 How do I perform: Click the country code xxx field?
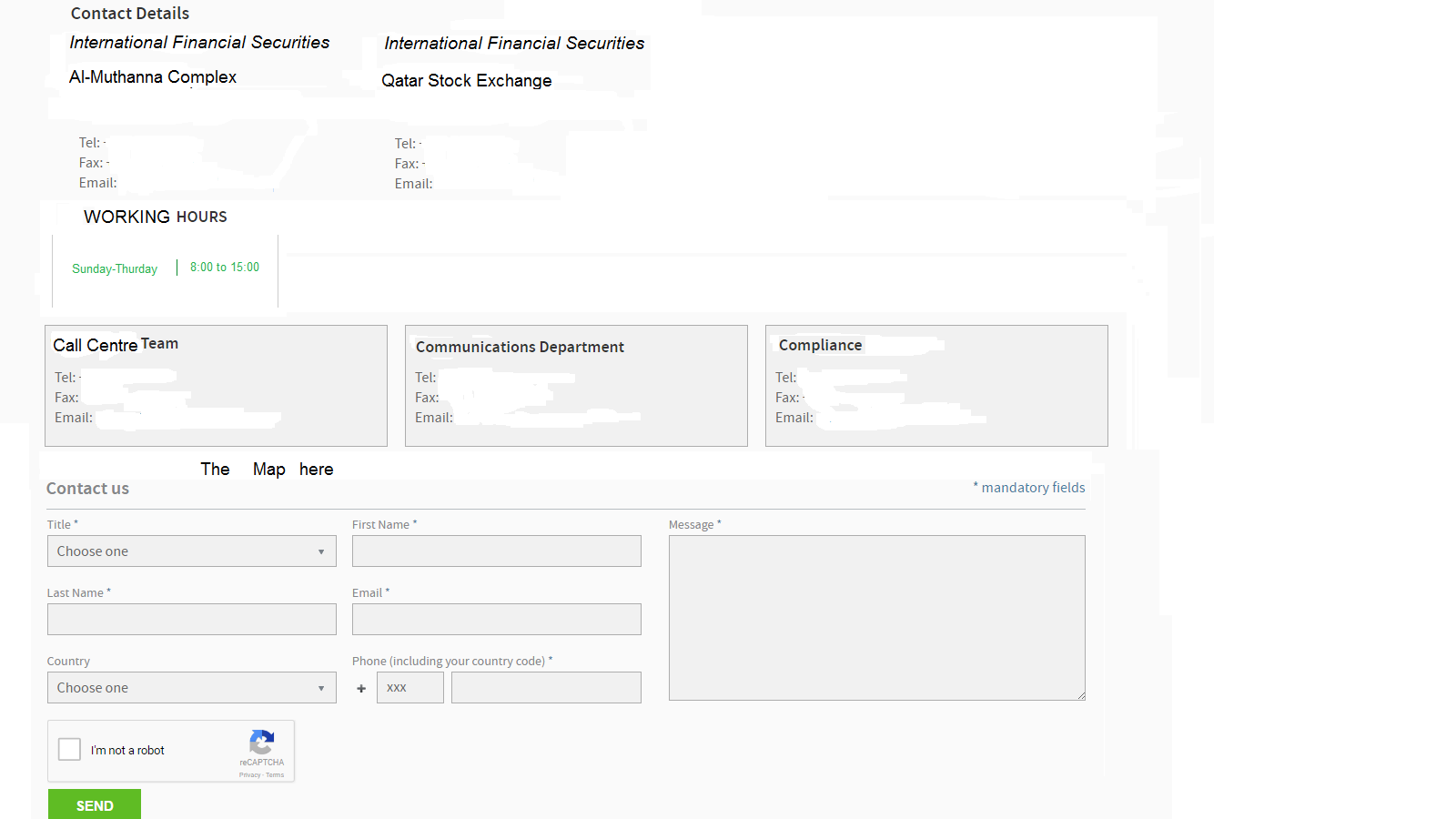click(409, 688)
